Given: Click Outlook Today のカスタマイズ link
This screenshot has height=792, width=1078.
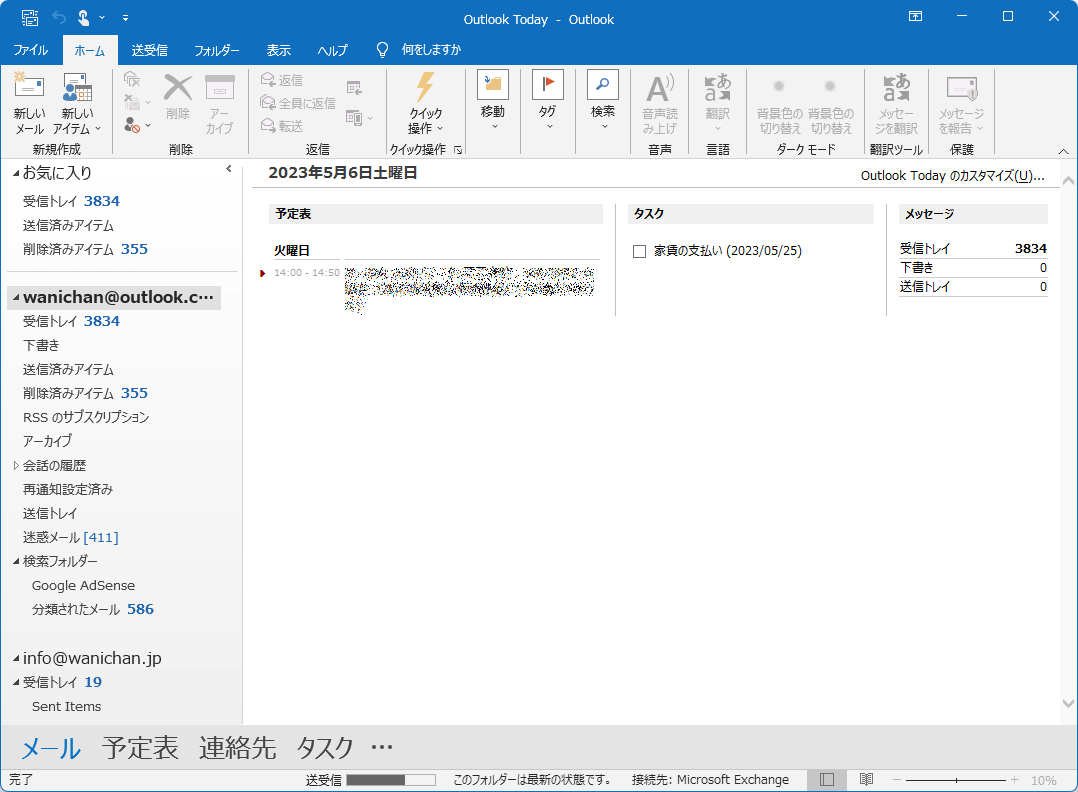Looking at the screenshot, I should tap(952, 176).
